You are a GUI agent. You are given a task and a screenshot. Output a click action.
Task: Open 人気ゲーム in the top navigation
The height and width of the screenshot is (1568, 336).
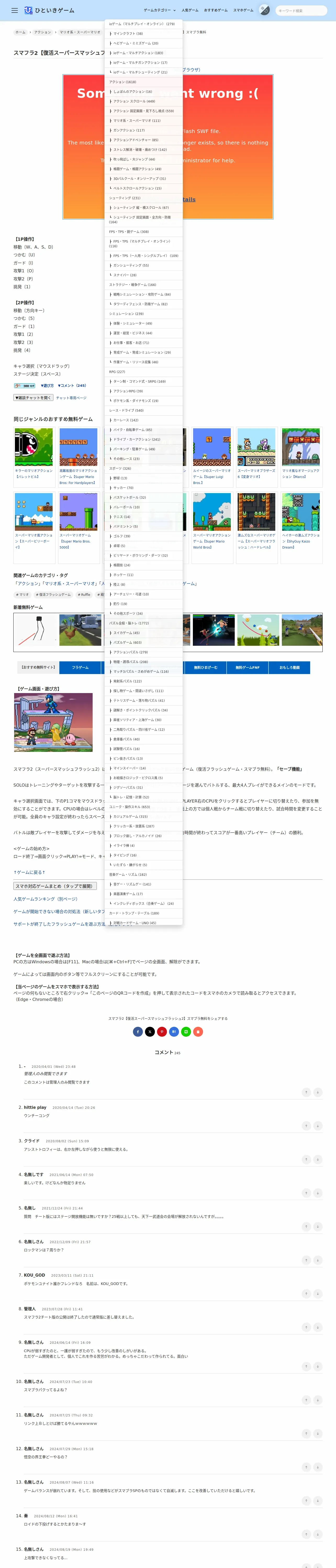click(x=190, y=10)
